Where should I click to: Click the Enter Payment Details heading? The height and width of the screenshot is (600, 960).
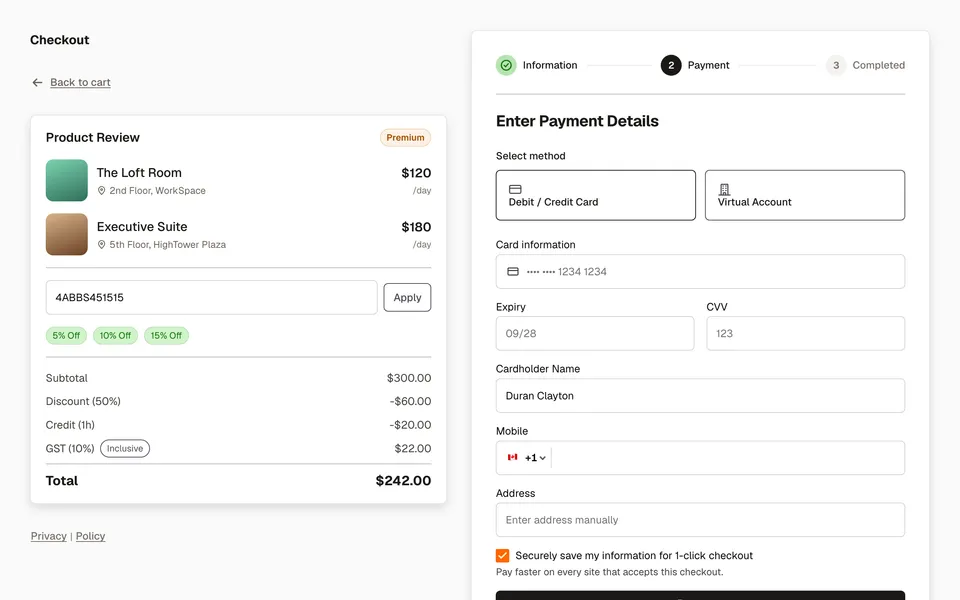(577, 121)
